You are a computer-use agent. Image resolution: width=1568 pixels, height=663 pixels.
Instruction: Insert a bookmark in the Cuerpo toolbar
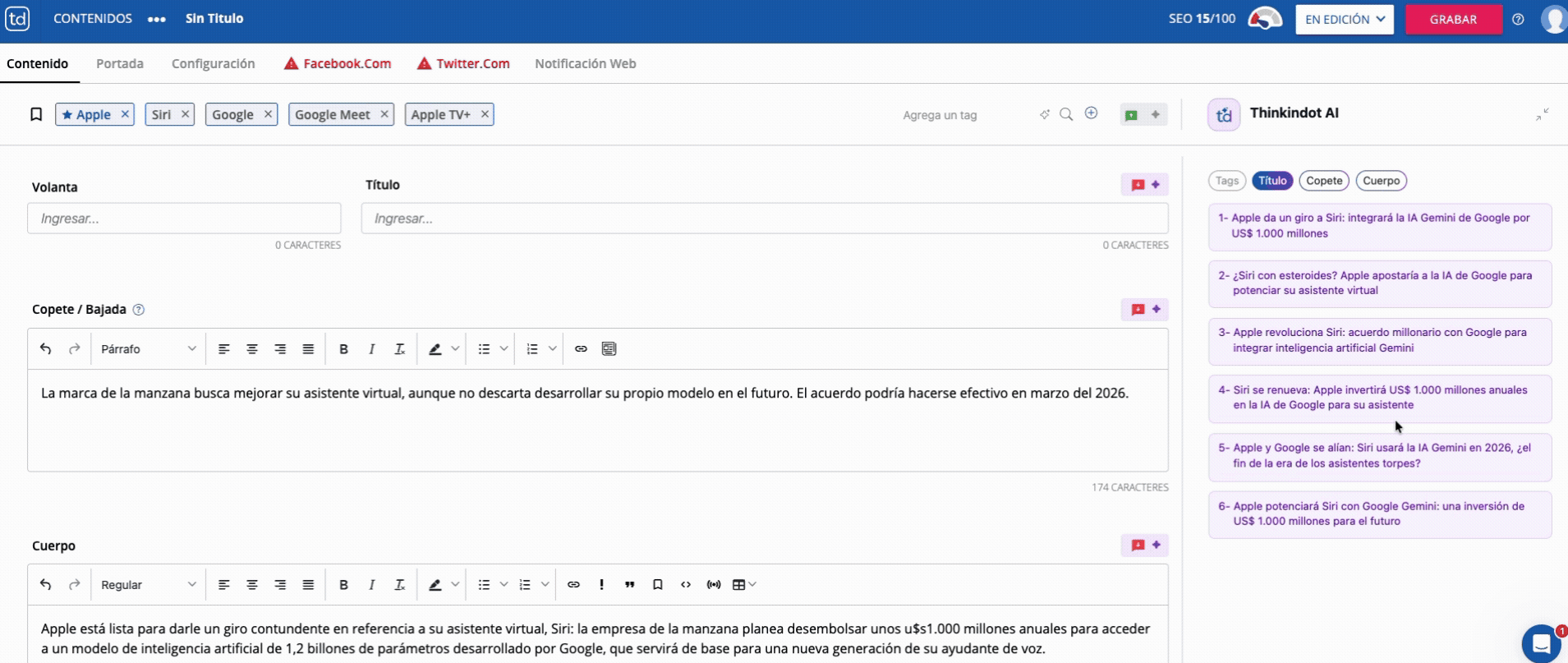tap(658, 585)
